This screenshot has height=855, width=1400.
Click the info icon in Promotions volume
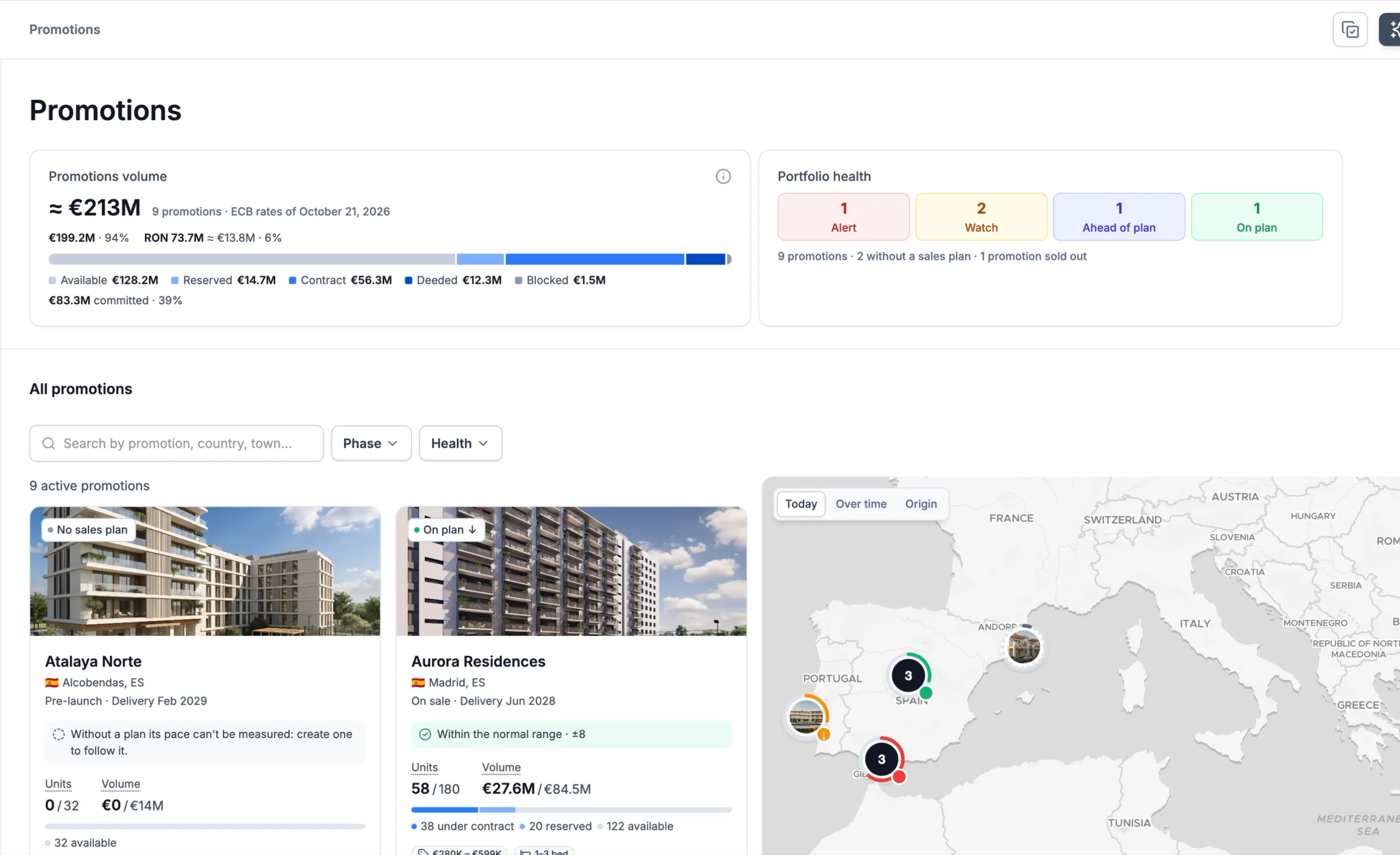723,176
